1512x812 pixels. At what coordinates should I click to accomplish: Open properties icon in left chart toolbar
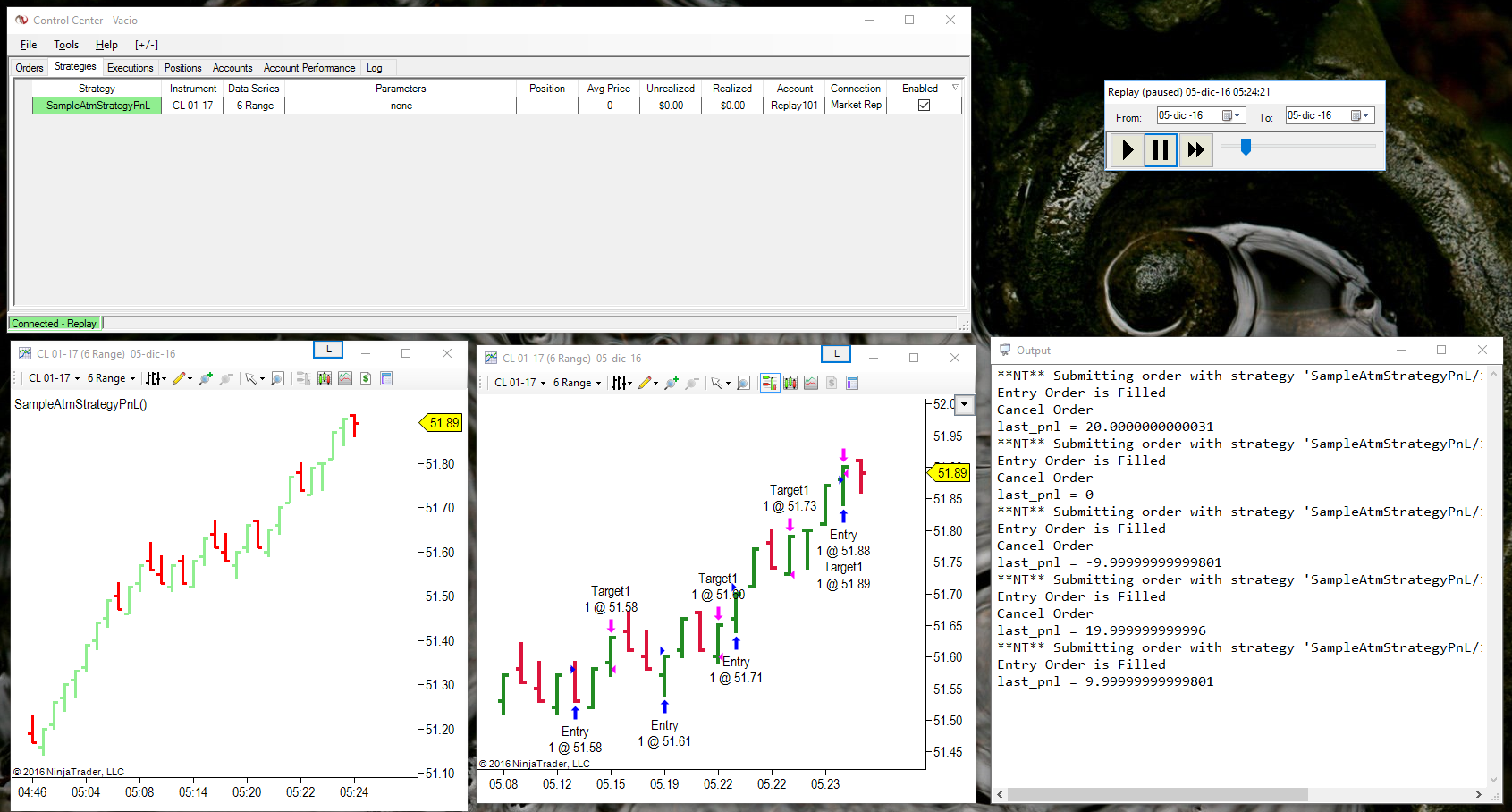[386, 378]
